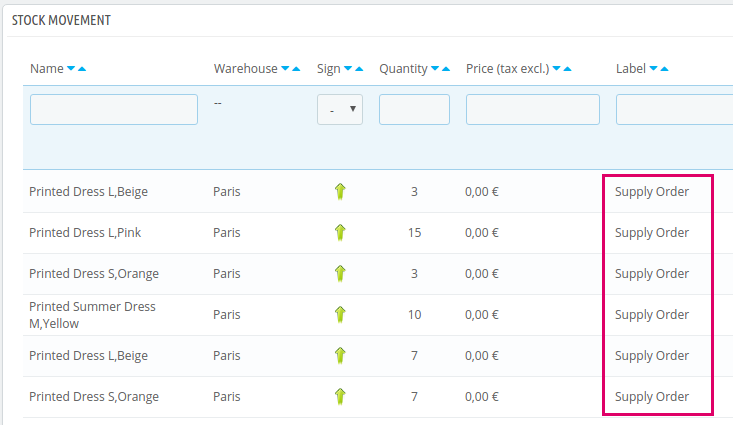Sort Warehouse column ascending arrow
Viewport: 733px width, 425px height.
[x=296, y=69]
